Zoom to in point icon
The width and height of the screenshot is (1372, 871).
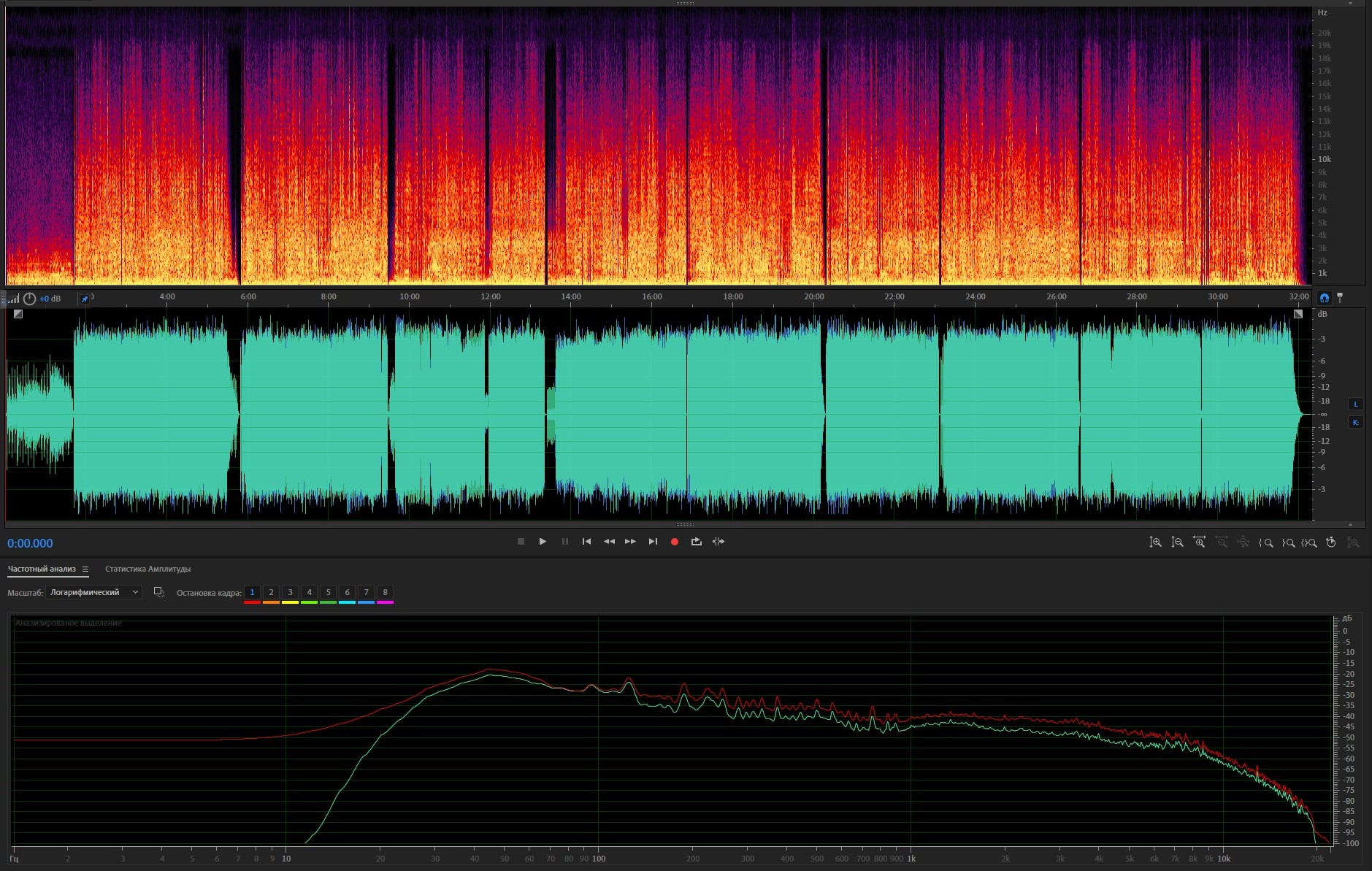(x=1265, y=542)
